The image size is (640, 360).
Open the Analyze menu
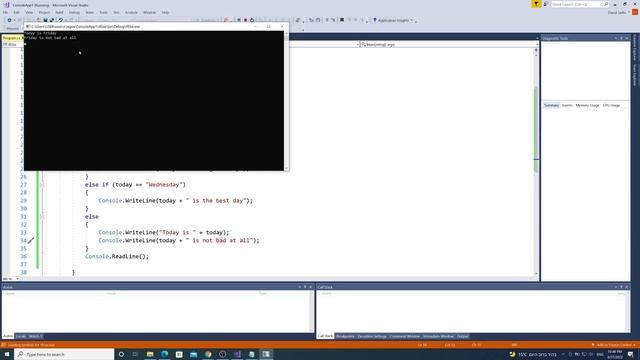(131, 13)
